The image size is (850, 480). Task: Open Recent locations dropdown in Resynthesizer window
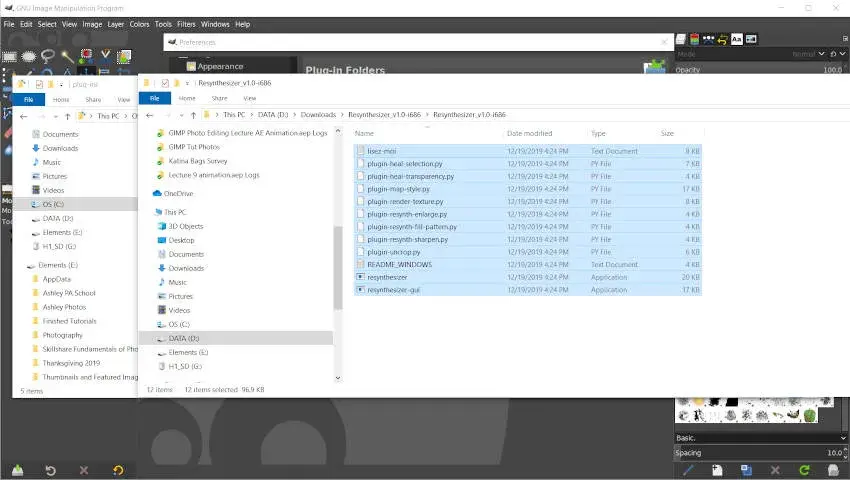tap(181, 115)
